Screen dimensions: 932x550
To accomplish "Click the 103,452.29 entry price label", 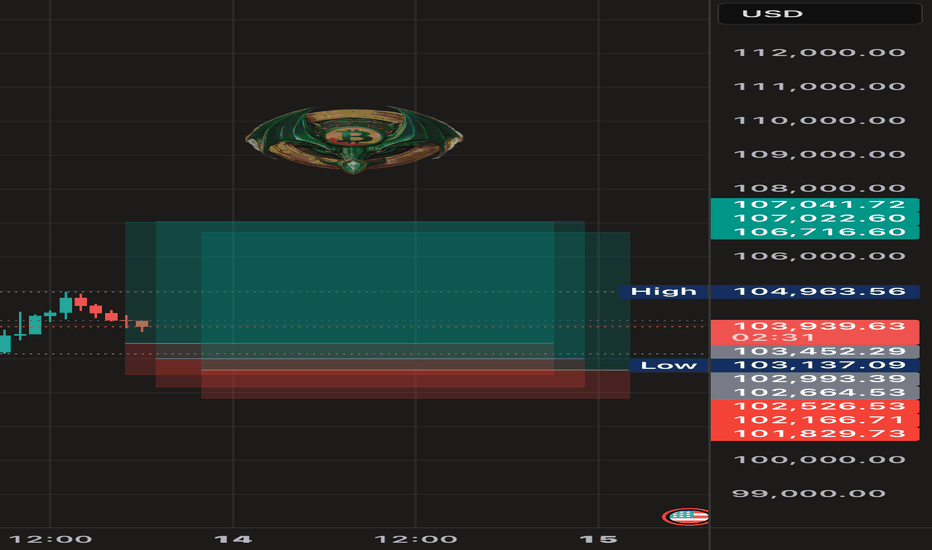I will [x=815, y=351].
